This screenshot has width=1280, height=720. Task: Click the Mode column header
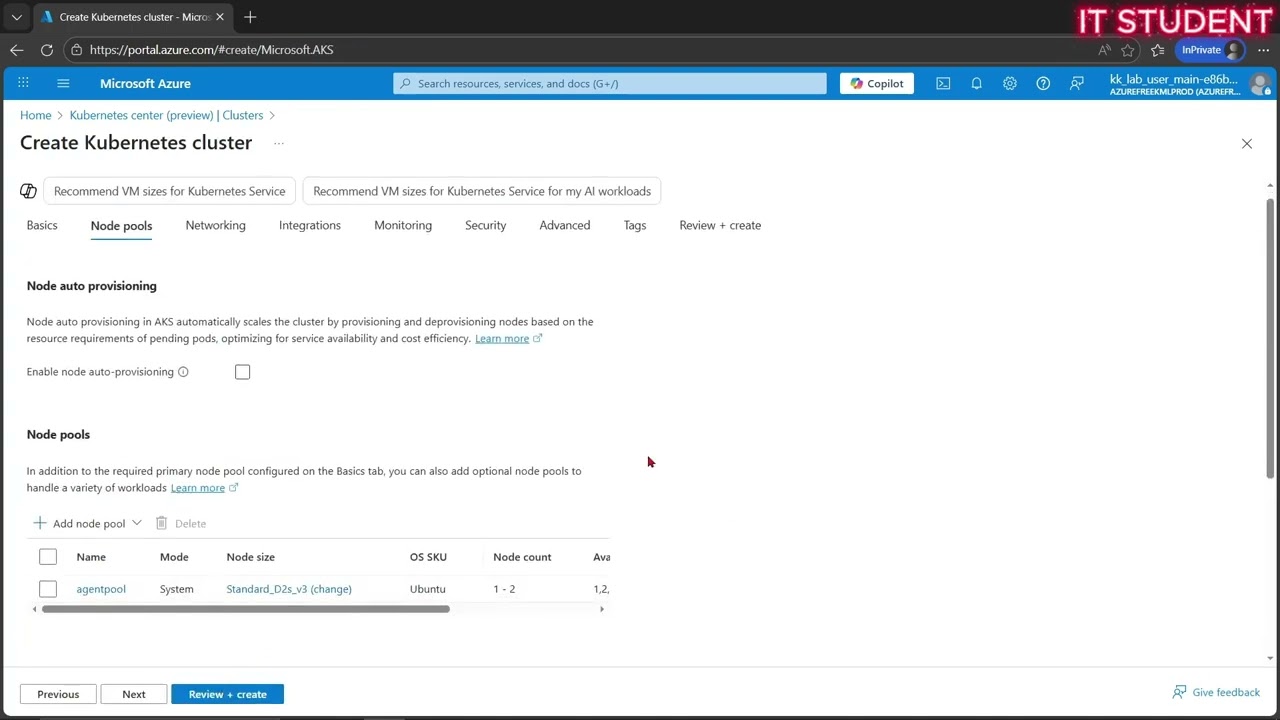coord(174,557)
